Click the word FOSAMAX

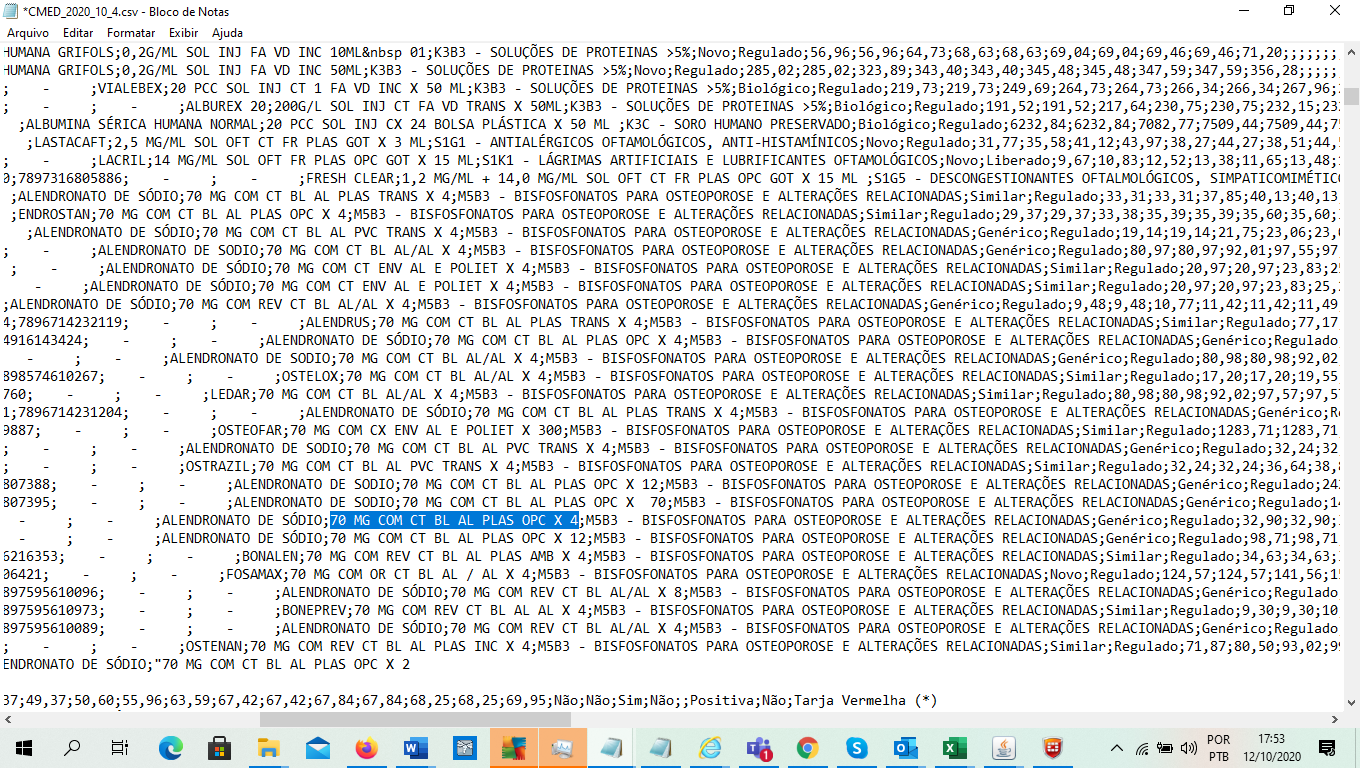[254, 574]
